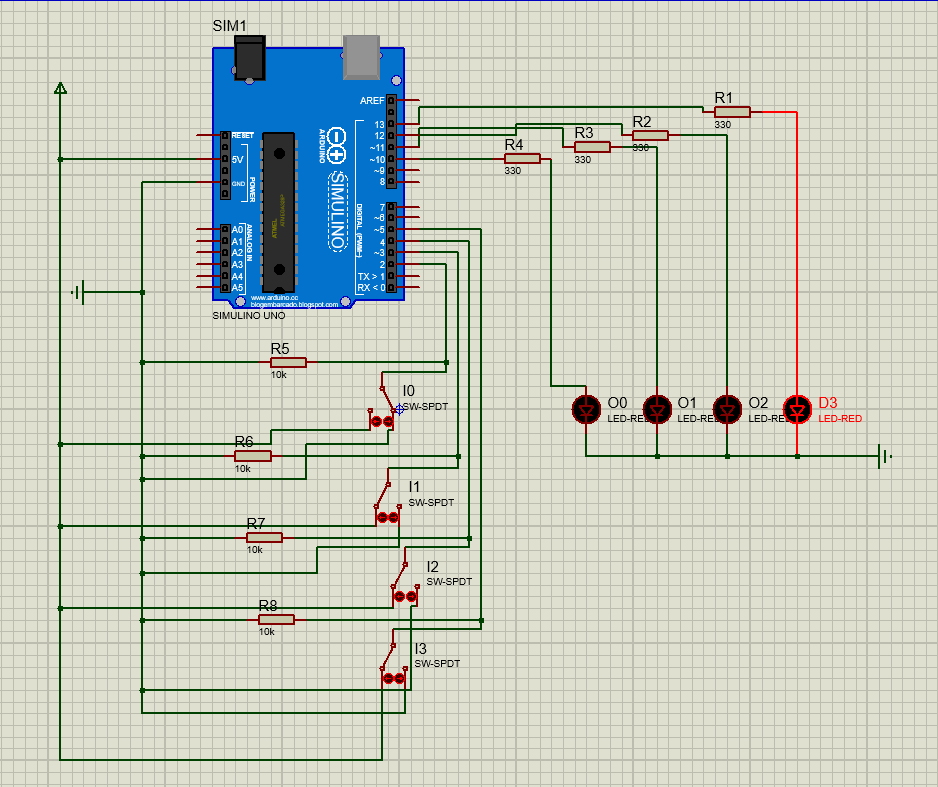
Task: Toggle the I2 SPDT switch lever
Action: point(400,576)
